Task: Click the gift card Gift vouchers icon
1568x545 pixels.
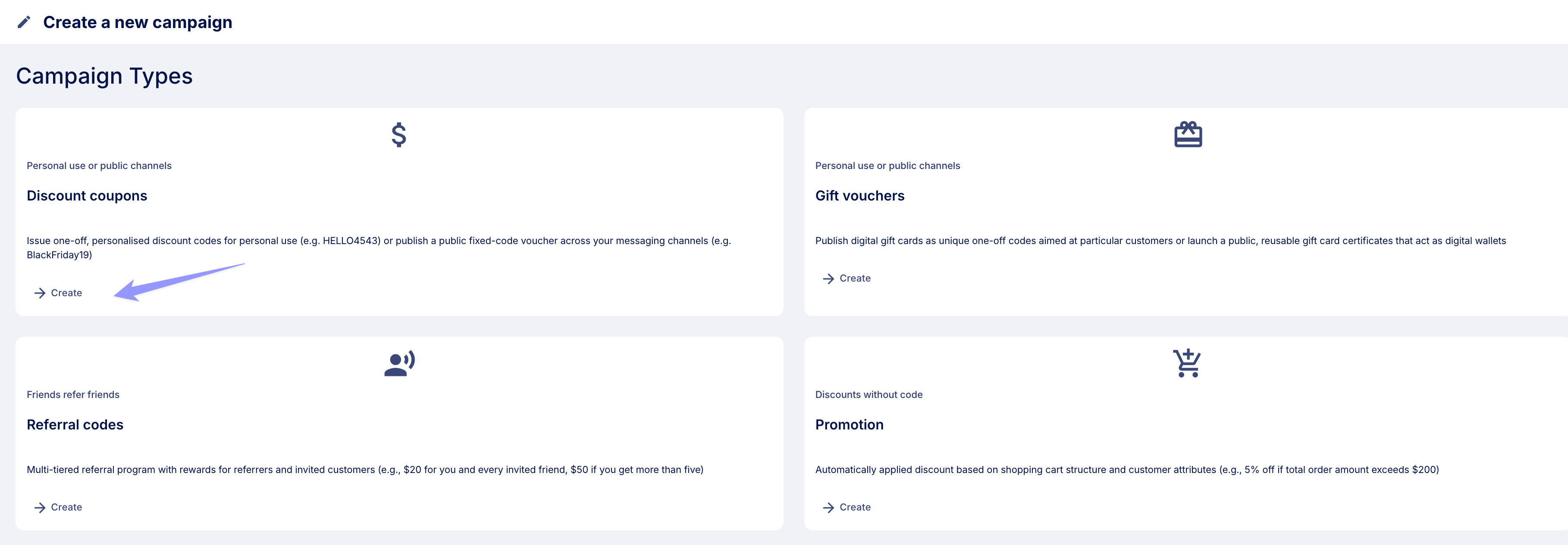Action: click(1188, 134)
